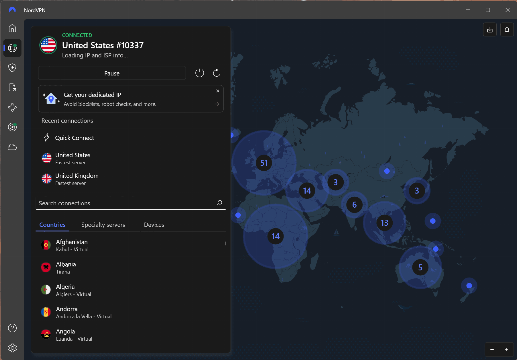Open the Europe cluster marker 51

264,163
